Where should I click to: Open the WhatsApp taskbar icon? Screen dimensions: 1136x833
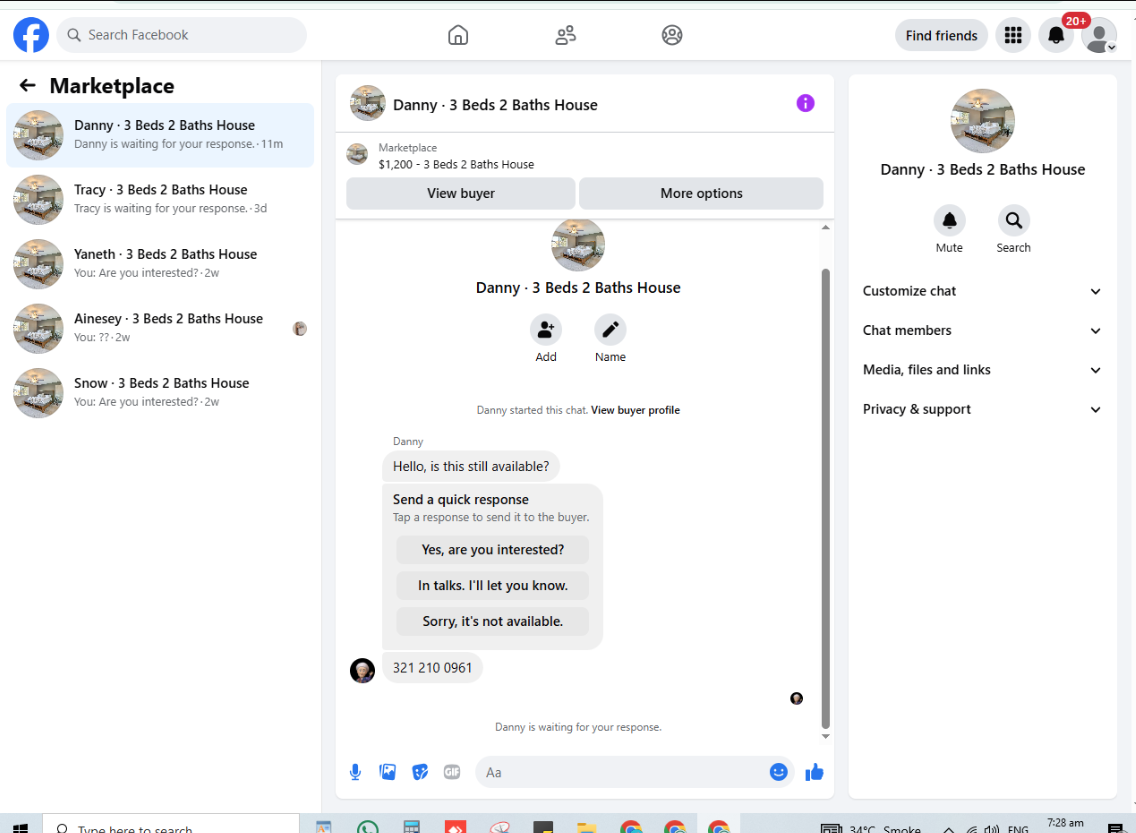(367, 827)
